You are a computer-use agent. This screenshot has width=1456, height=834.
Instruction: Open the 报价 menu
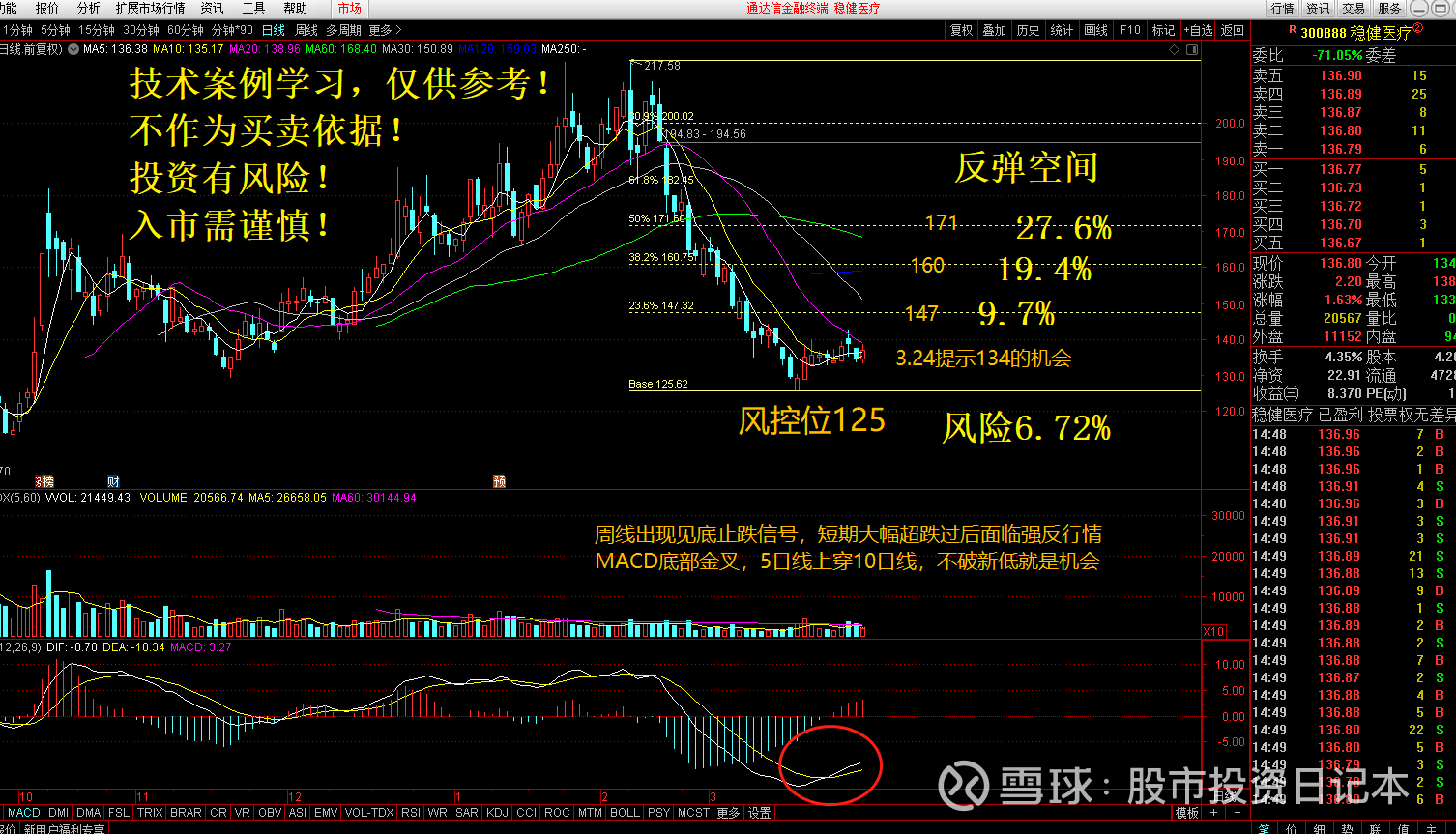(46, 8)
